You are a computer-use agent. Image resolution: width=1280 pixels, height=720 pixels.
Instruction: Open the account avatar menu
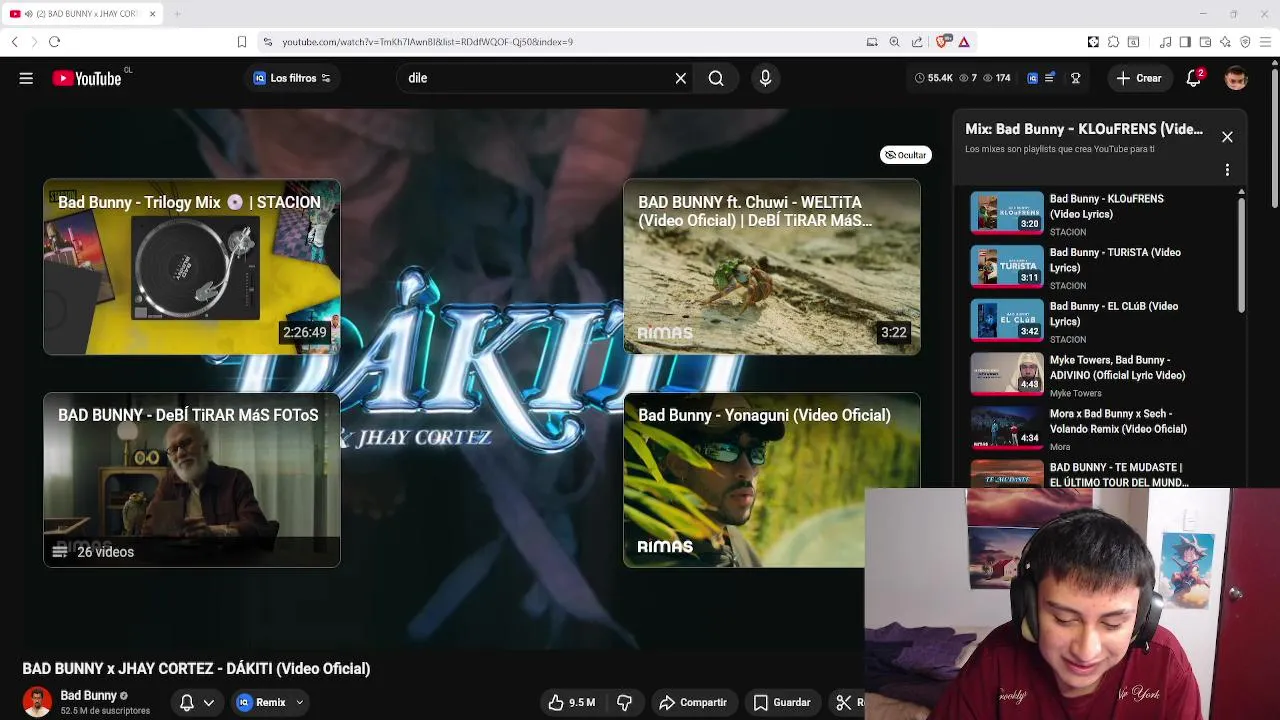(x=1237, y=78)
